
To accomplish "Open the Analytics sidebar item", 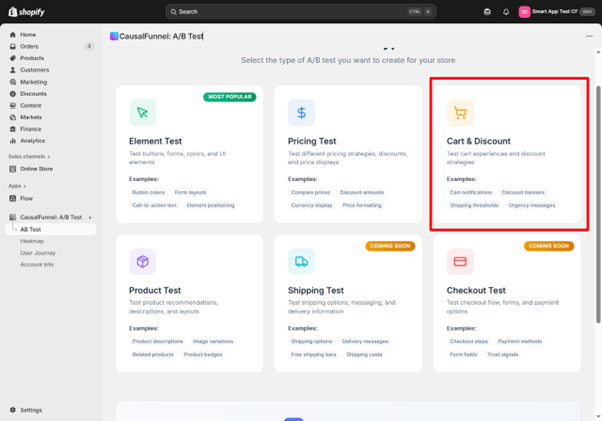I will tap(32, 141).
